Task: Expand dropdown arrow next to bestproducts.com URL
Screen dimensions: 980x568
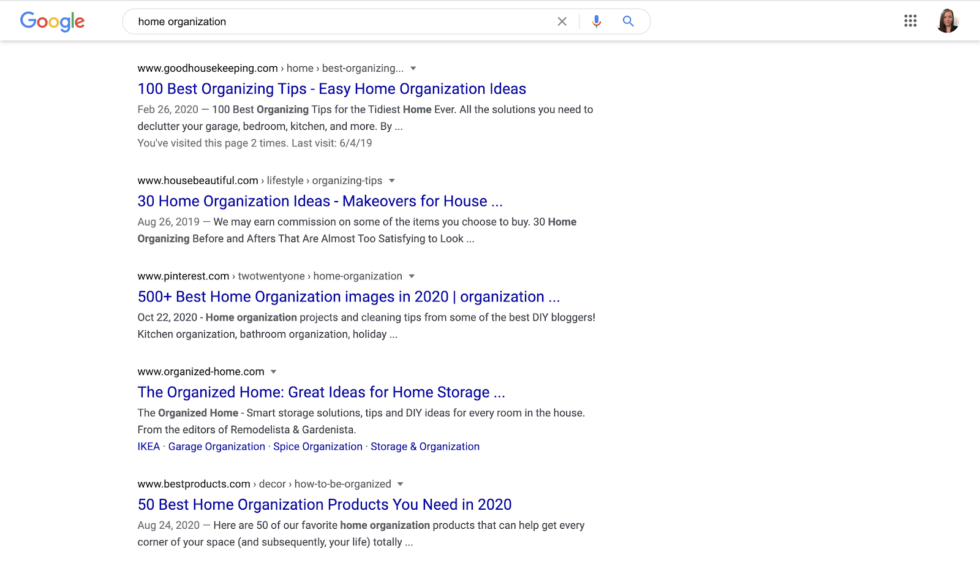Action: 401,484
